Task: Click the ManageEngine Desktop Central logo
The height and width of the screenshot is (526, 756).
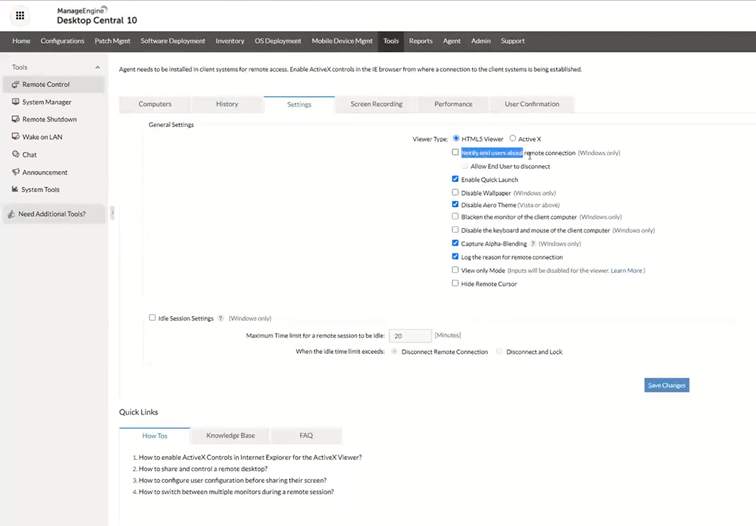Action: 96,16
